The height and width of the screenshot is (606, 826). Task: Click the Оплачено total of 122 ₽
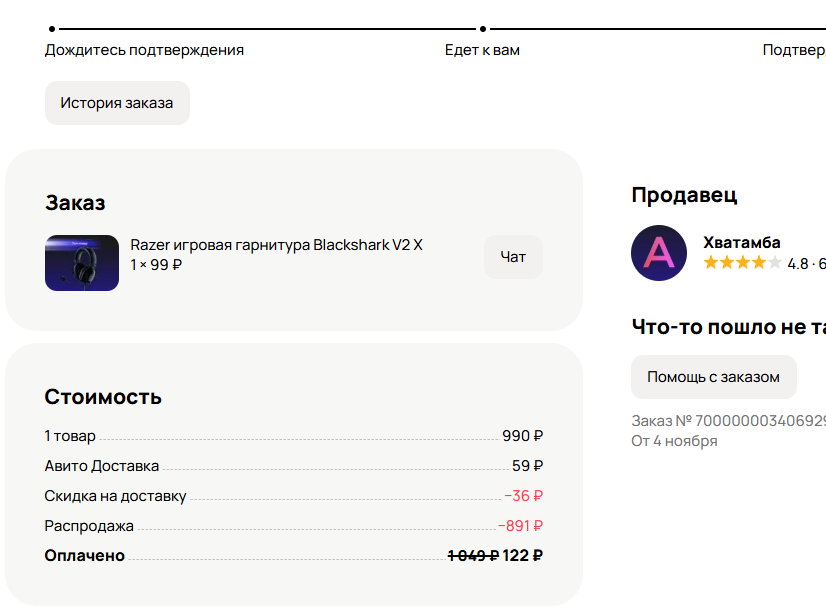[x=523, y=556]
